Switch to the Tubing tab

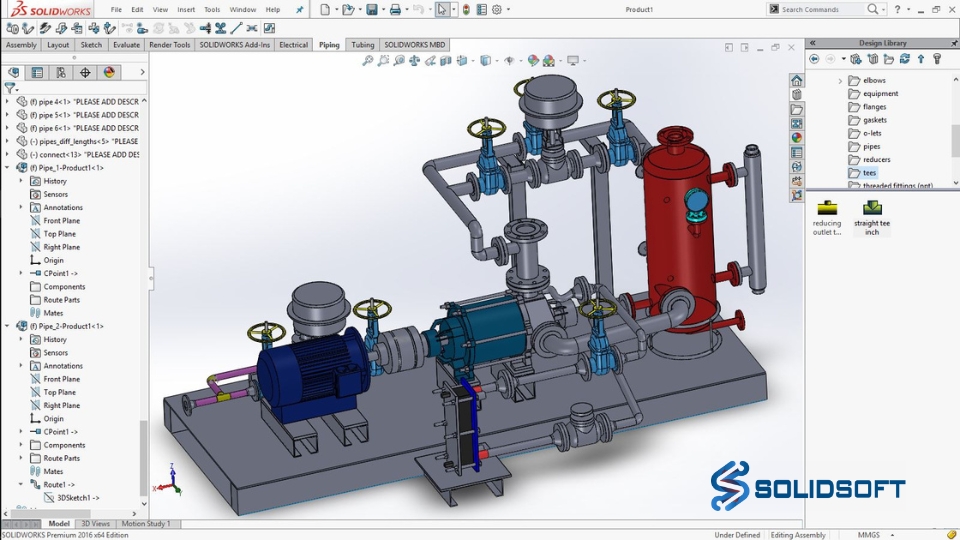pos(362,45)
